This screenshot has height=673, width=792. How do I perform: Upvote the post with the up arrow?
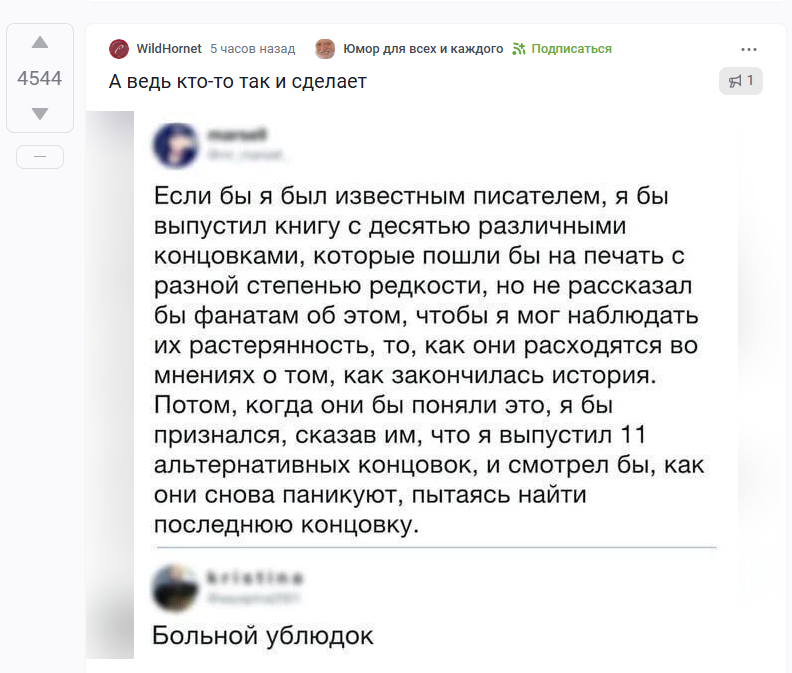(x=40, y=43)
